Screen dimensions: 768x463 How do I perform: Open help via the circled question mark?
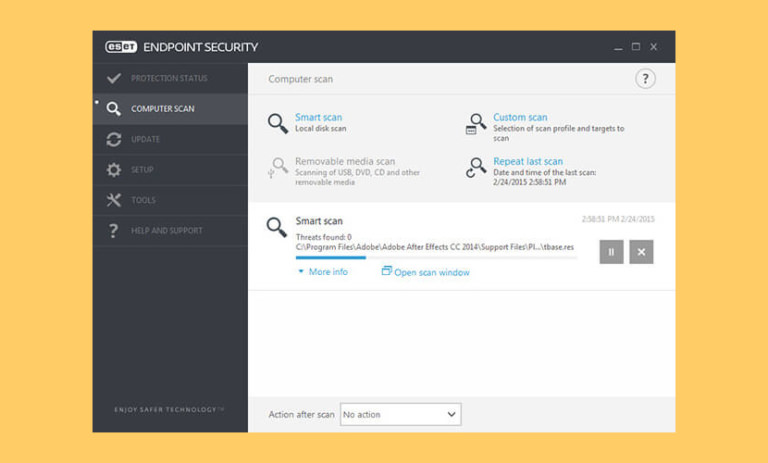(x=645, y=78)
